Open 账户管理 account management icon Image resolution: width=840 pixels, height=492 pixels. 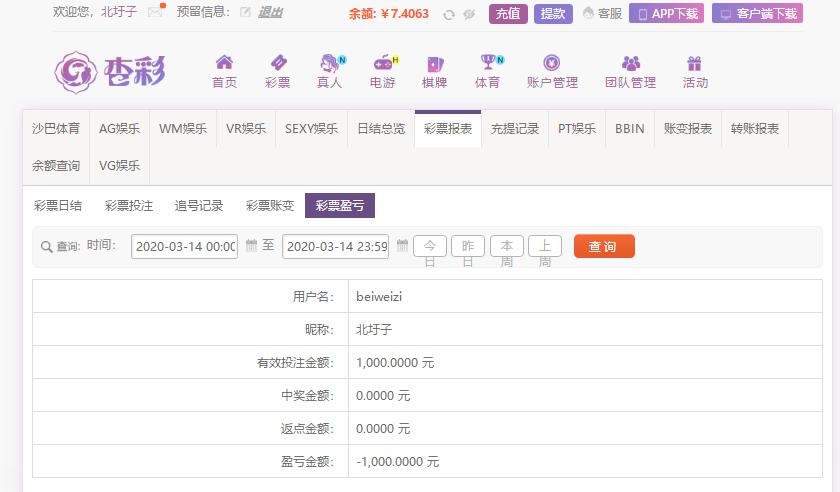pos(552,63)
